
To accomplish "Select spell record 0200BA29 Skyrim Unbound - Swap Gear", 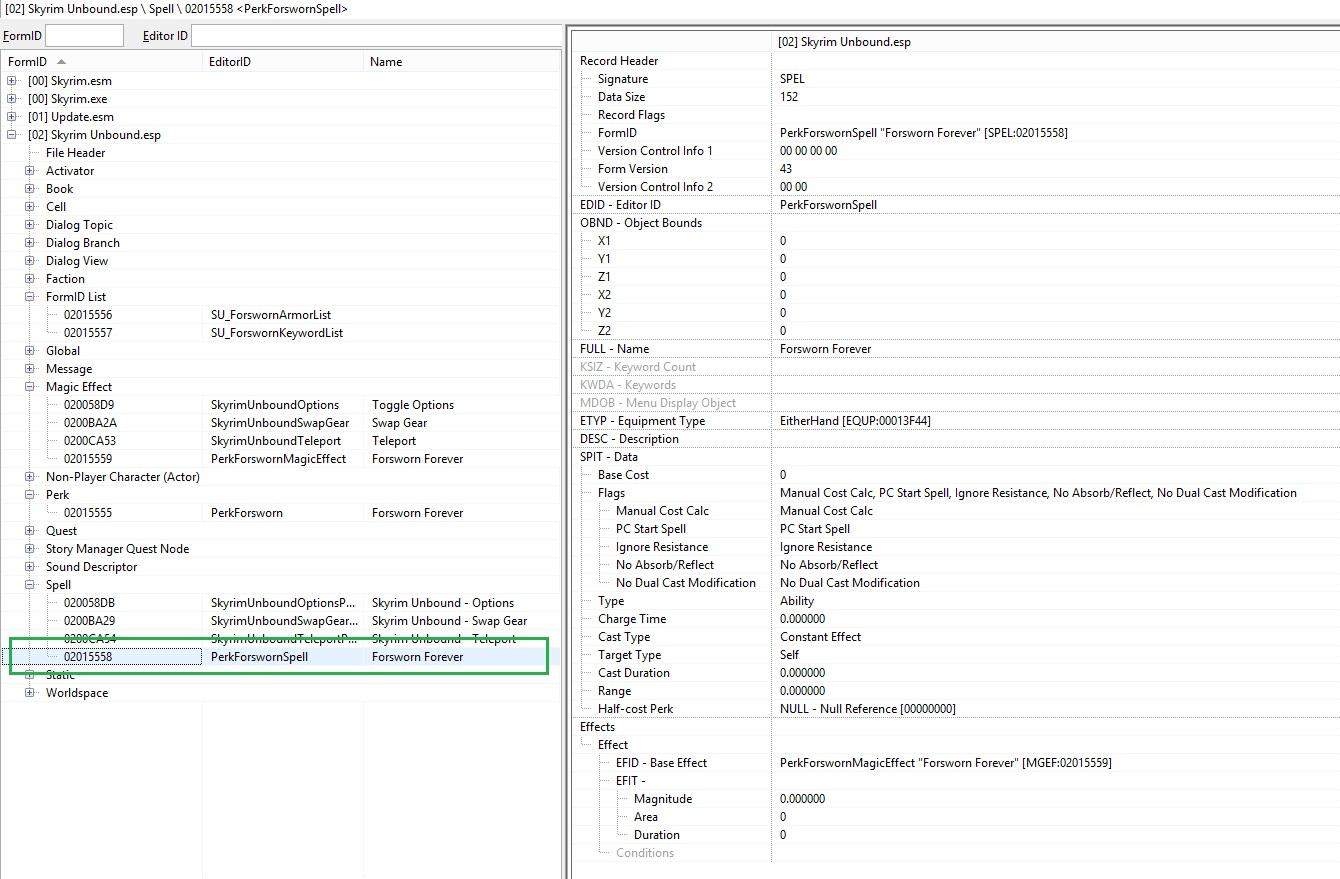I will click(x=280, y=621).
